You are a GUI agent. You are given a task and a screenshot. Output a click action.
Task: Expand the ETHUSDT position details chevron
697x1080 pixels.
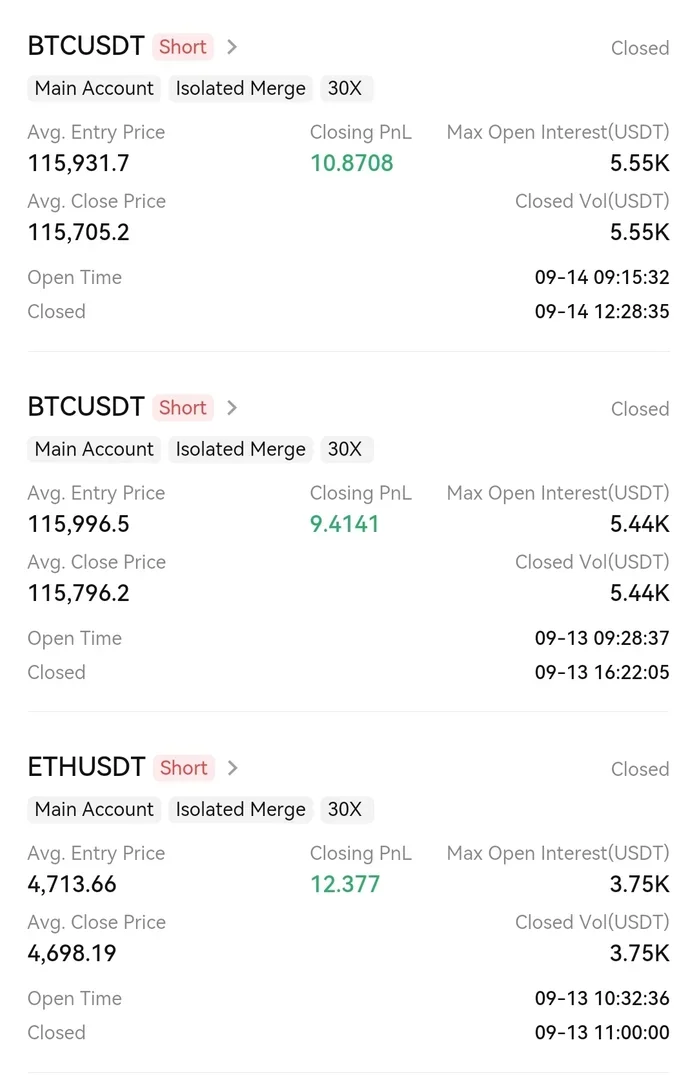(232, 768)
